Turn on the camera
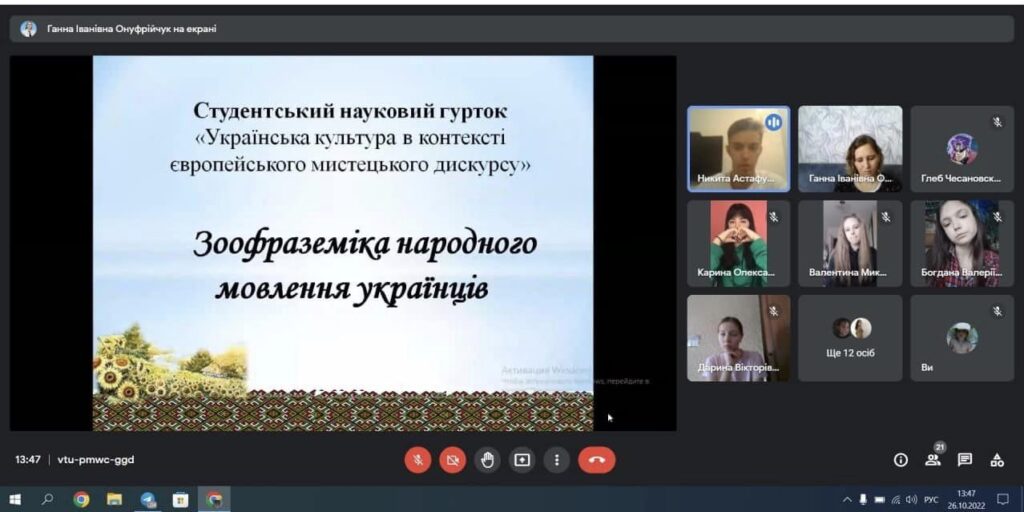This screenshot has width=1024, height=512. tap(452, 460)
